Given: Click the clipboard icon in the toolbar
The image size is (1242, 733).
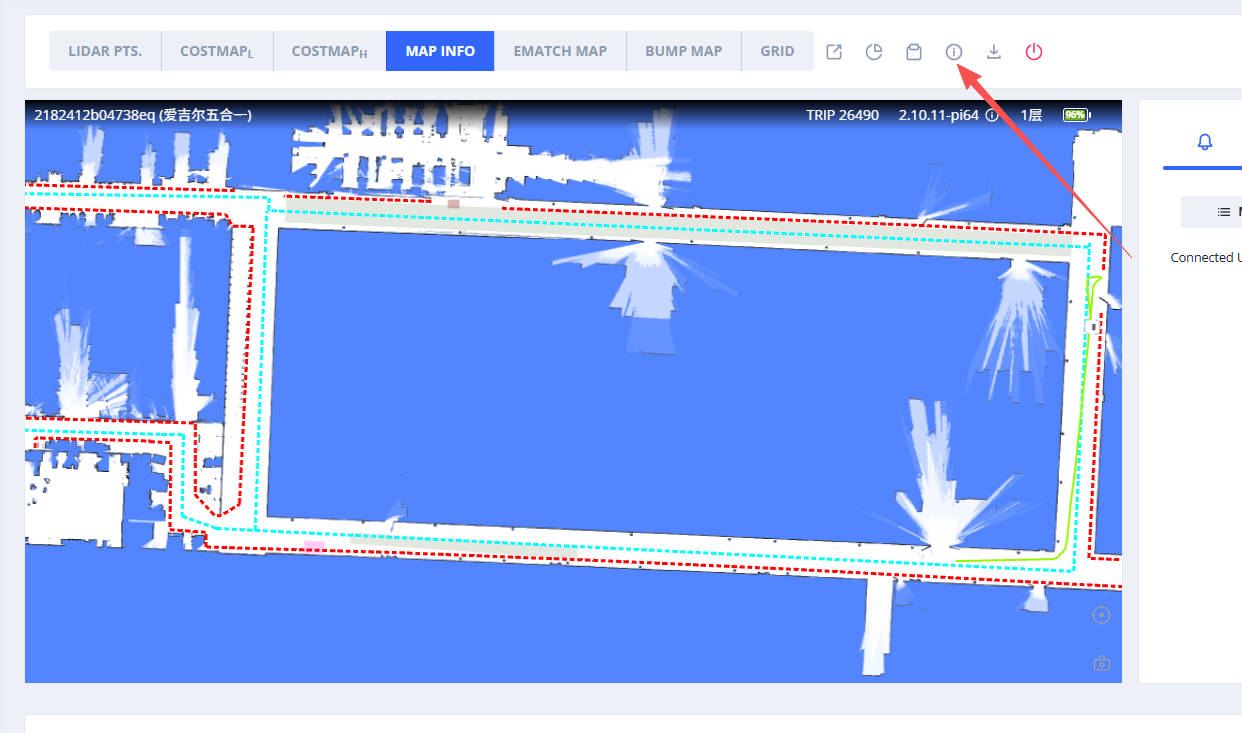Looking at the screenshot, I should (x=913, y=52).
